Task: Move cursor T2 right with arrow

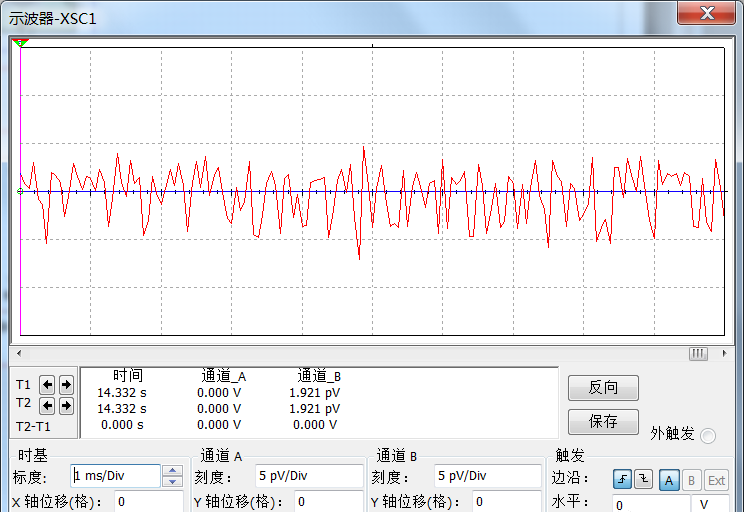Action: [x=65, y=406]
